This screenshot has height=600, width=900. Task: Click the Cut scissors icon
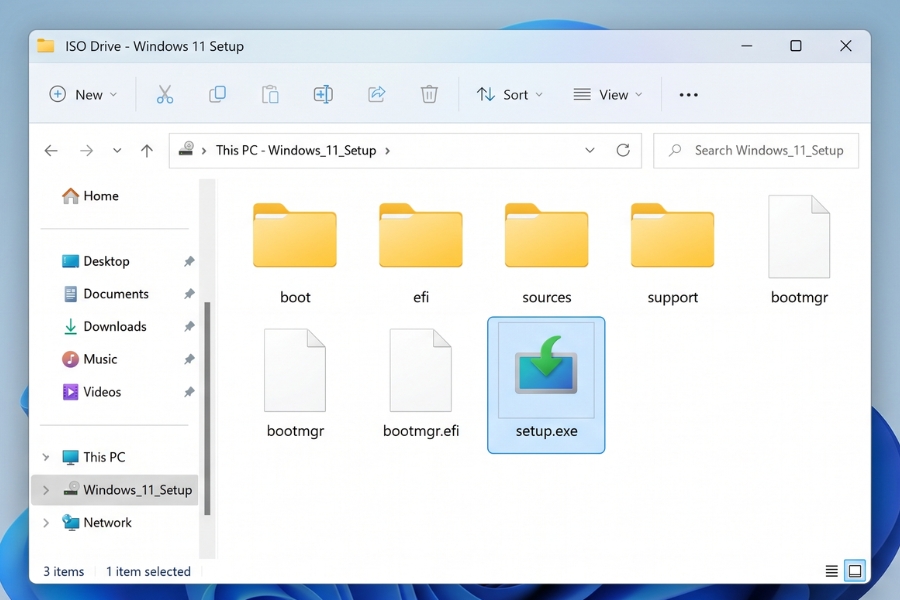pos(165,94)
